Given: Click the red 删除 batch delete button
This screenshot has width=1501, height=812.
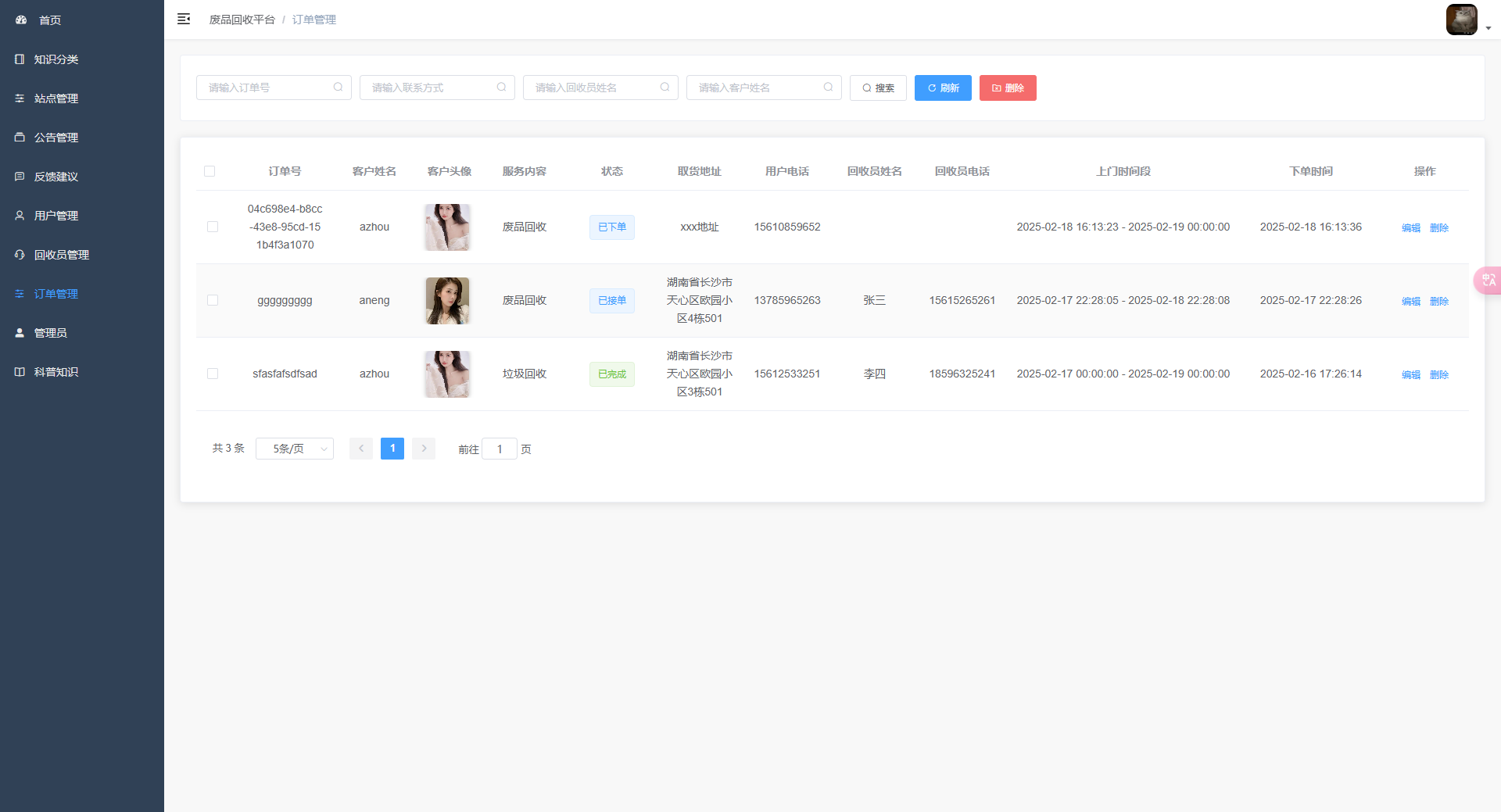Looking at the screenshot, I should tap(1008, 88).
